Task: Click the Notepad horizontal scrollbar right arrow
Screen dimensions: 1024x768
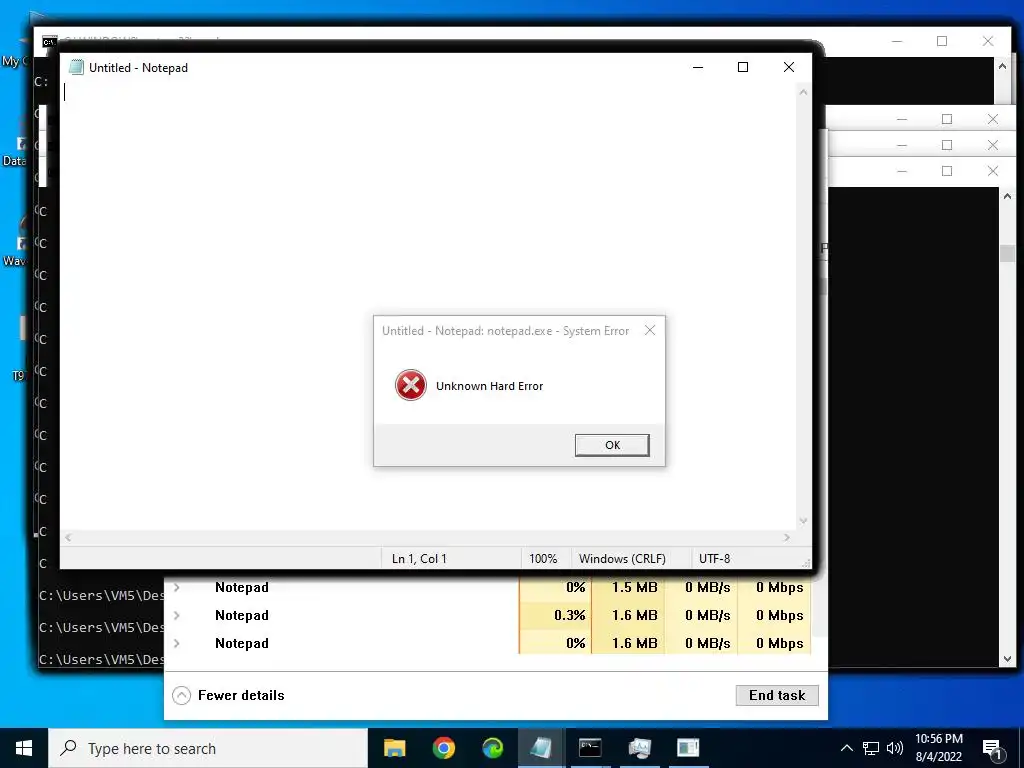Action: point(787,537)
